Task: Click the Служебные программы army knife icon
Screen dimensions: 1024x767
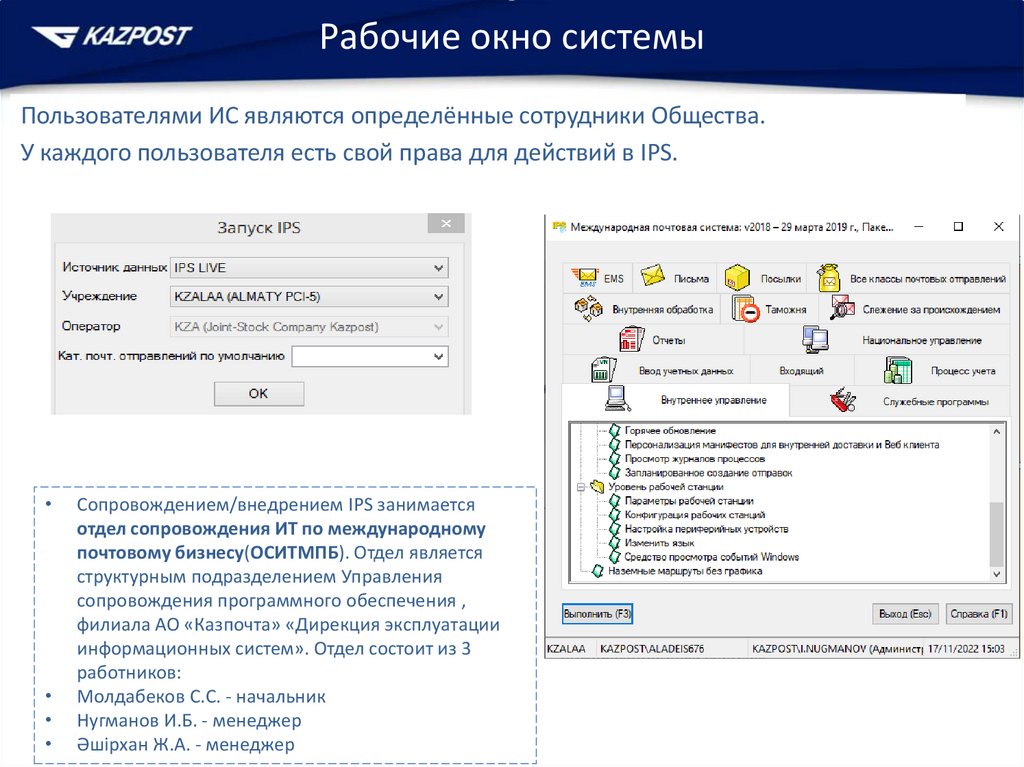Action: coord(843,400)
